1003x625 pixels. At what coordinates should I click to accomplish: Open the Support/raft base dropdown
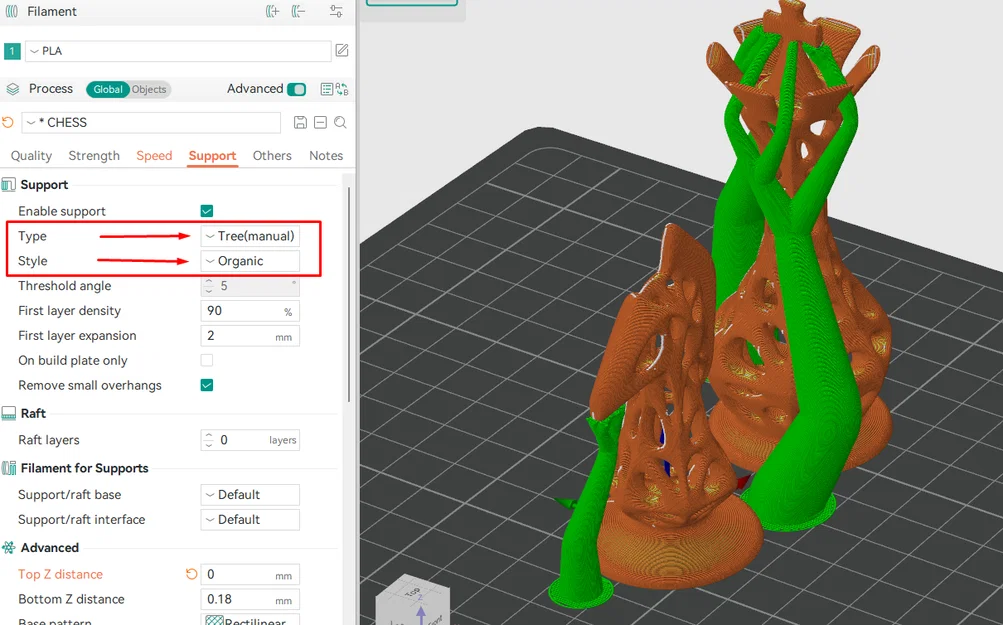click(x=249, y=494)
